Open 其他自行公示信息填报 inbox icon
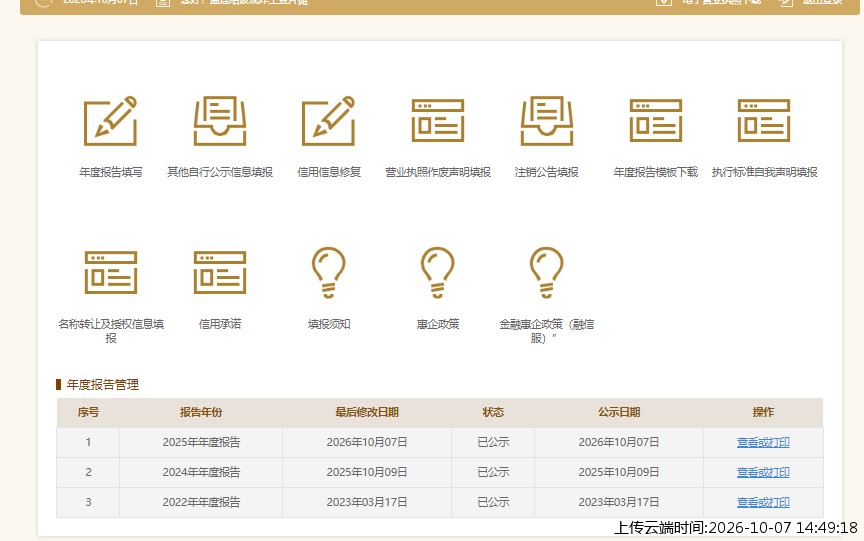The height and width of the screenshot is (541, 864). pos(219,121)
